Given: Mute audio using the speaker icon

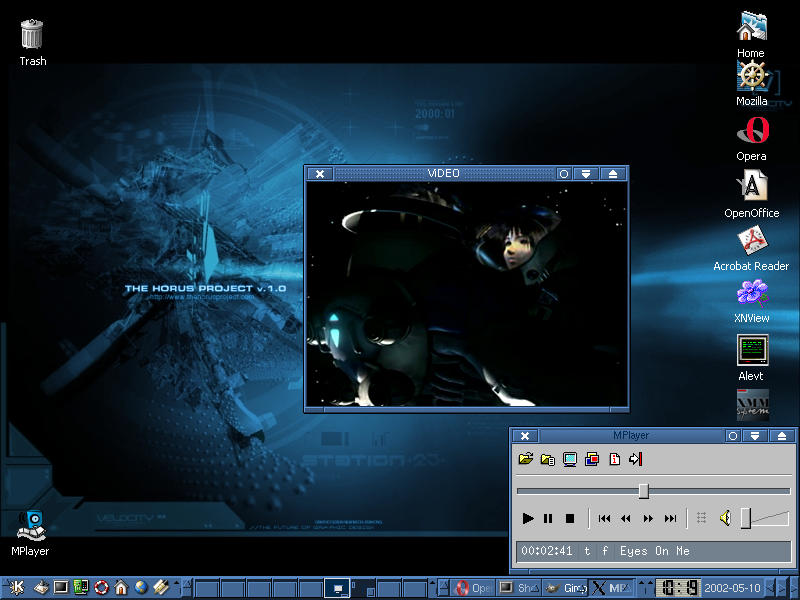Looking at the screenshot, I should [724, 517].
